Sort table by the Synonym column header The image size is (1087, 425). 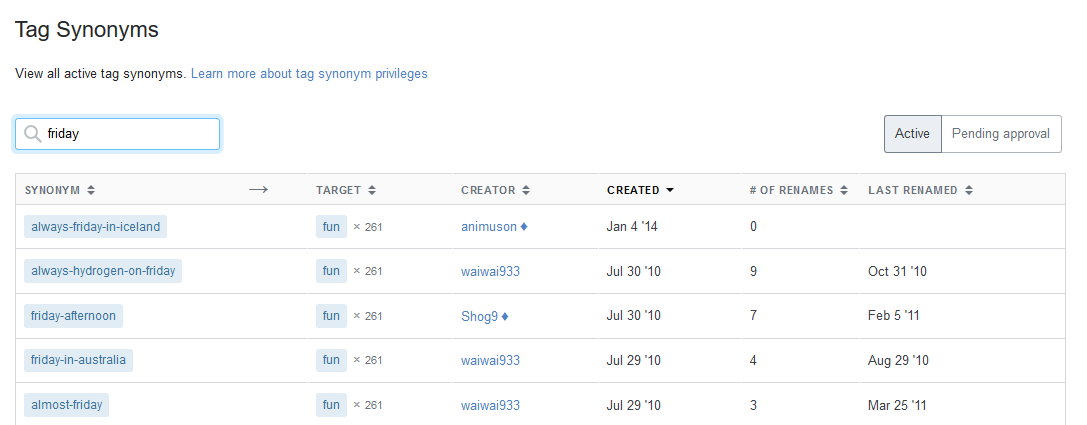pos(53,190)
